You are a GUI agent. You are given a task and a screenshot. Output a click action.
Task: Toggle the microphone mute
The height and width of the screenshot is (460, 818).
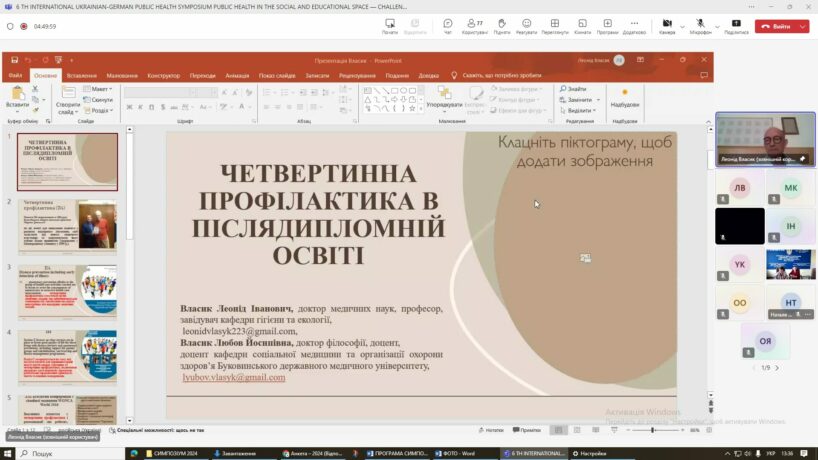coord(700,23)
